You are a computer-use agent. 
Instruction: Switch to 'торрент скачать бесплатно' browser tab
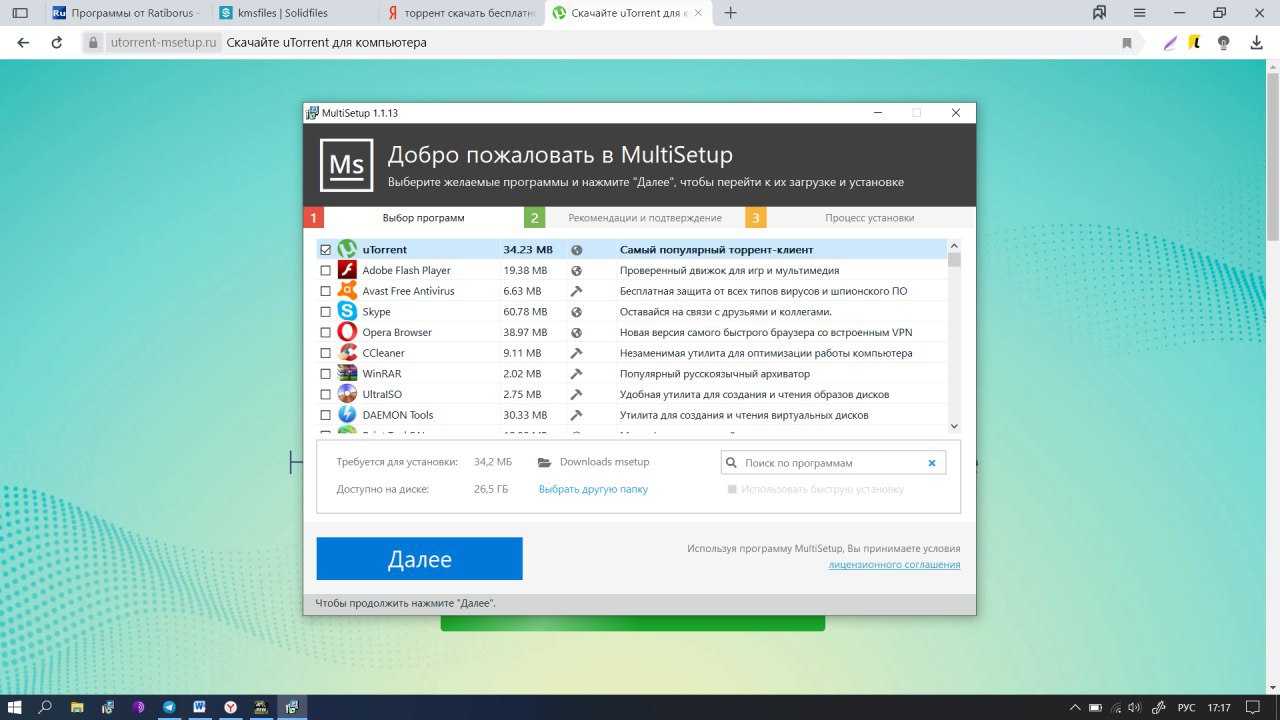pos(461,13)
